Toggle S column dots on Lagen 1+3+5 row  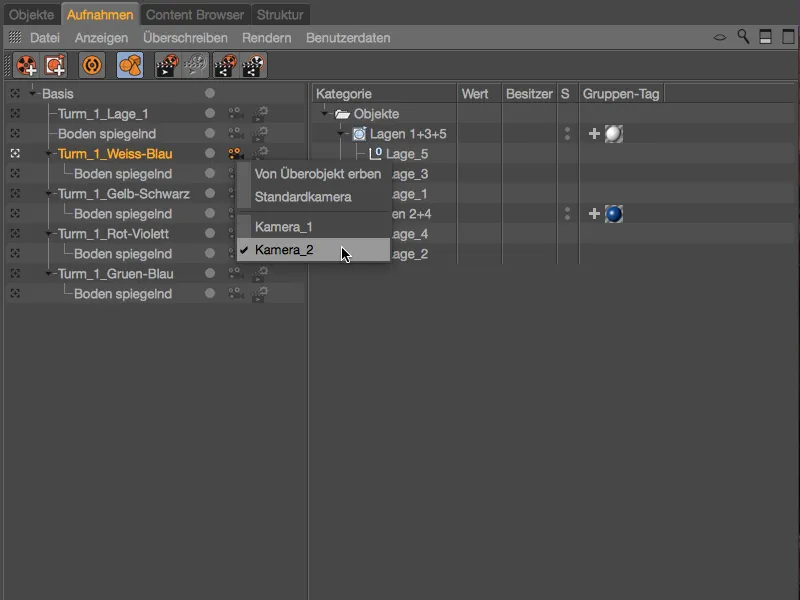tap(567, 134)
